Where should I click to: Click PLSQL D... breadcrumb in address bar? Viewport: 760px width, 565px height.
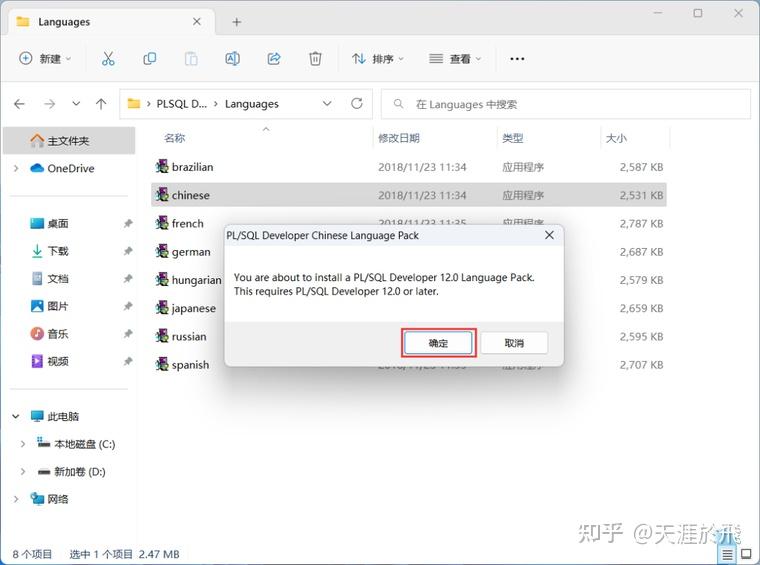click(182, 104)
